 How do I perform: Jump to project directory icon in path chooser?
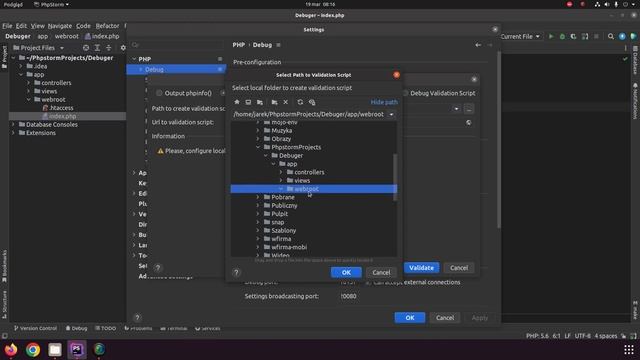click(260, 102)
